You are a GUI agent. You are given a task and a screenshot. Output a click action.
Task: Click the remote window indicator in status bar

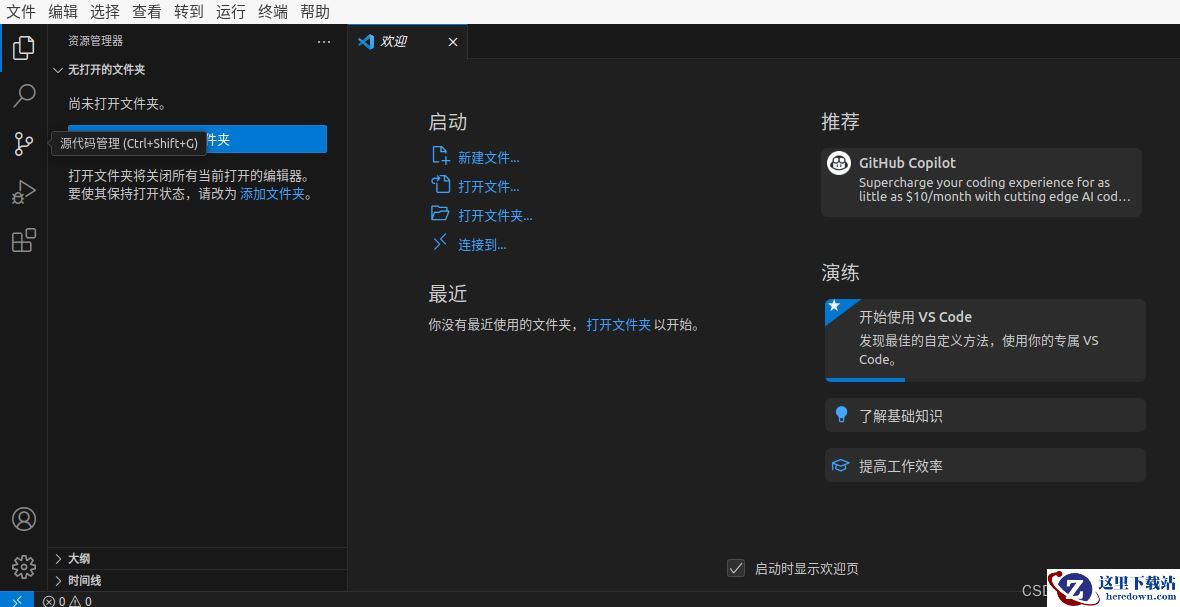click(x=17, y=600)
